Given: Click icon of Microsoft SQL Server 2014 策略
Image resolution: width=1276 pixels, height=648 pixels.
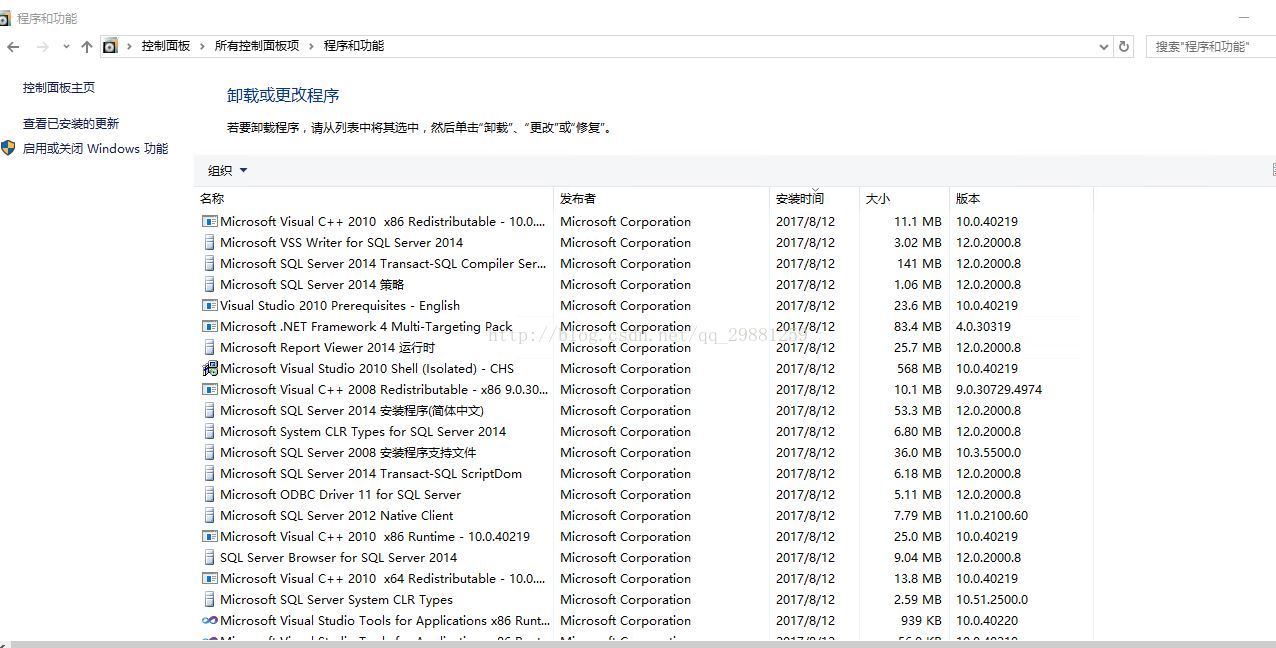Looking at the screenshot, I should click(210, 285).
